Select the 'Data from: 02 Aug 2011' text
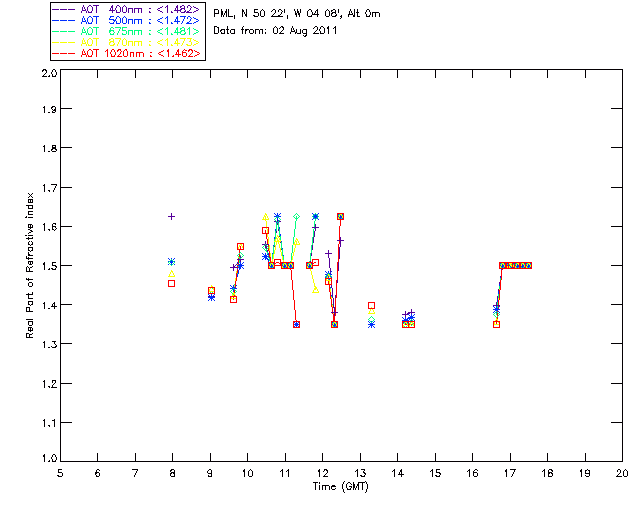 (x=275, y=31)
